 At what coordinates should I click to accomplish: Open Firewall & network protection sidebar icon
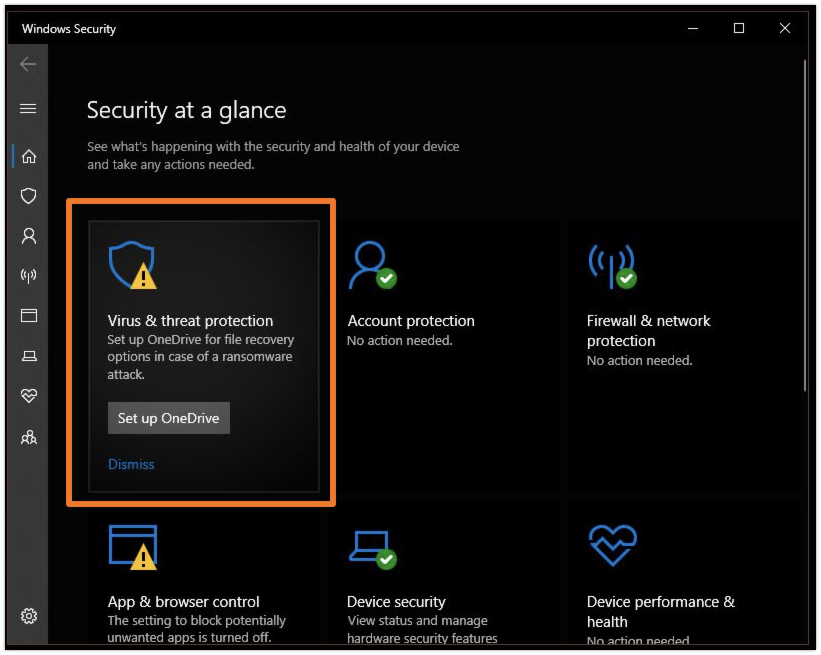point(29,276)
